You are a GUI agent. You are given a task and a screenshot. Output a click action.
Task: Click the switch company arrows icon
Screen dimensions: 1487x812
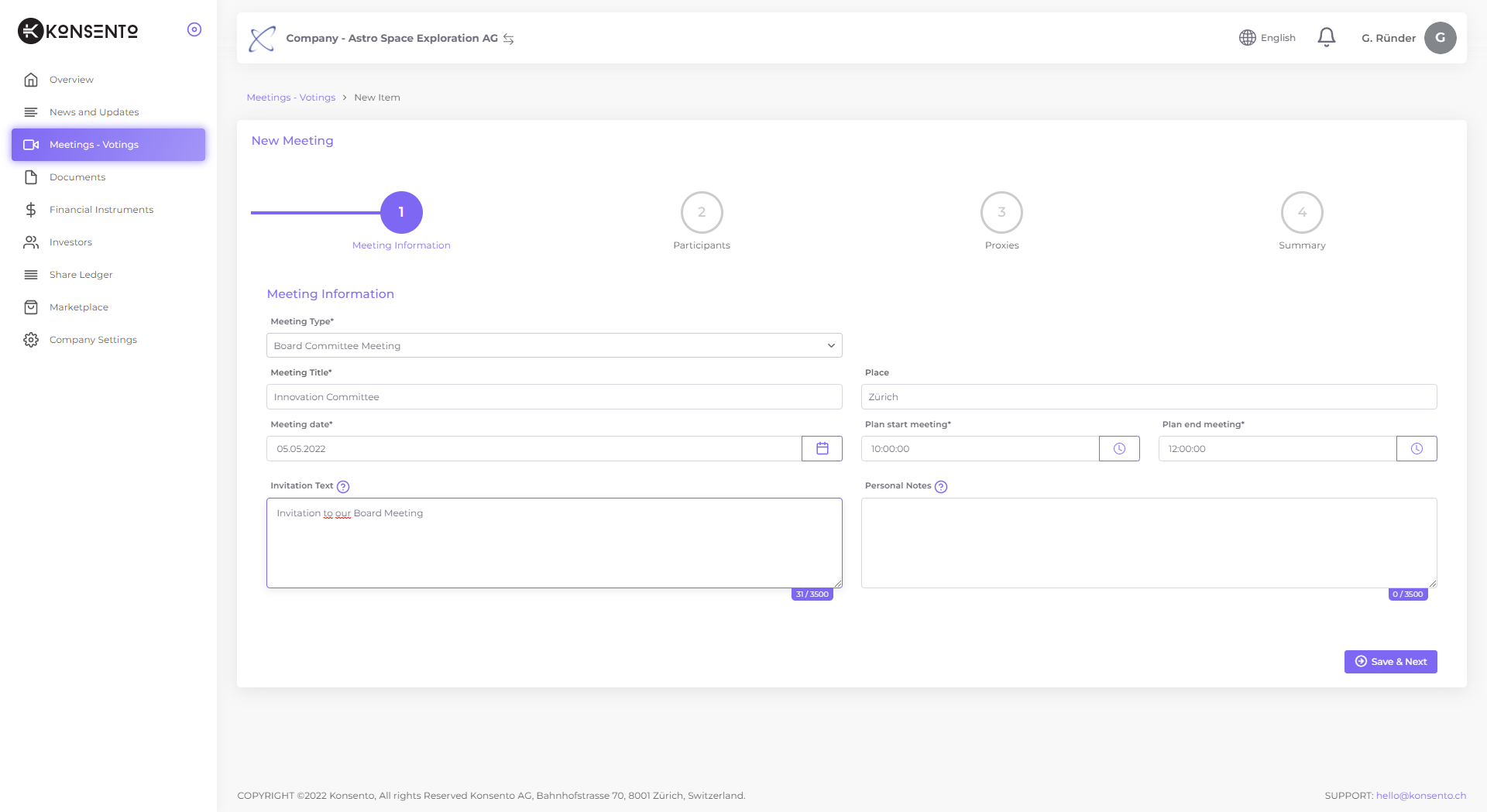509,39
